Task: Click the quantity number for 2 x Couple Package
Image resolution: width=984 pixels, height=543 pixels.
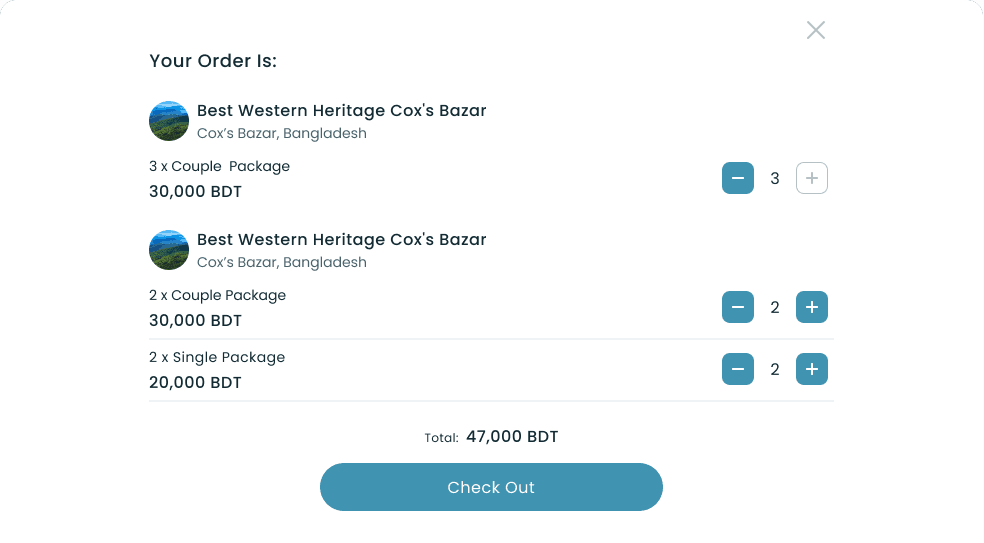Action: (775, 308)
